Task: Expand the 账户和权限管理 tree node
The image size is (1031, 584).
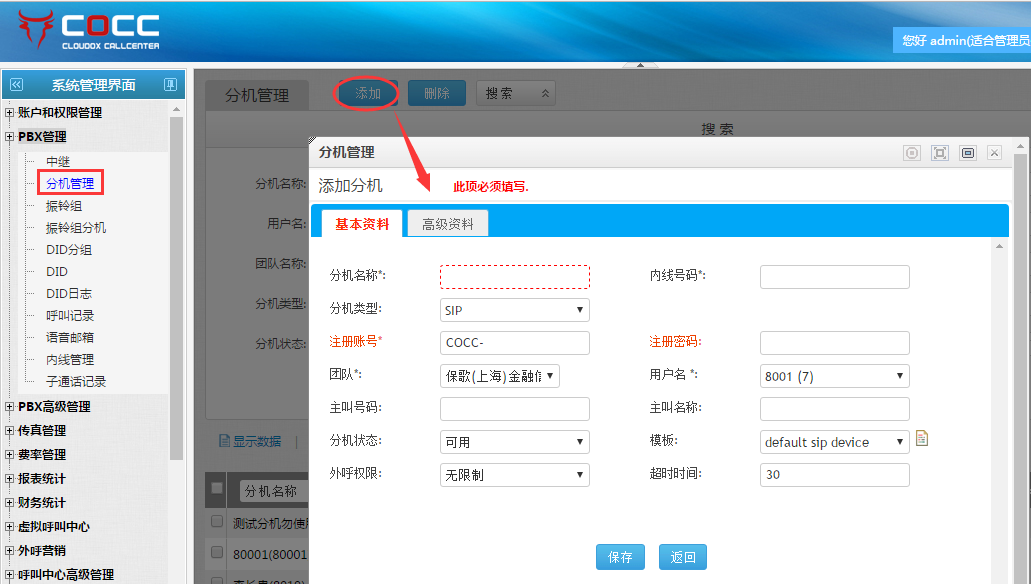Action: pos(10,113)
